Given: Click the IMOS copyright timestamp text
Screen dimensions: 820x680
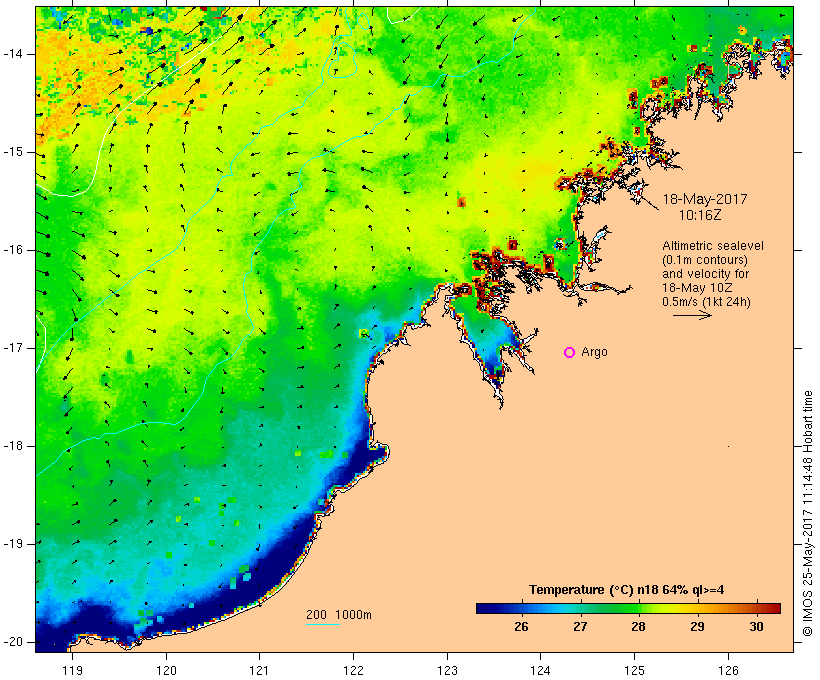Looking at the screenshot, I should click(808, 513).
